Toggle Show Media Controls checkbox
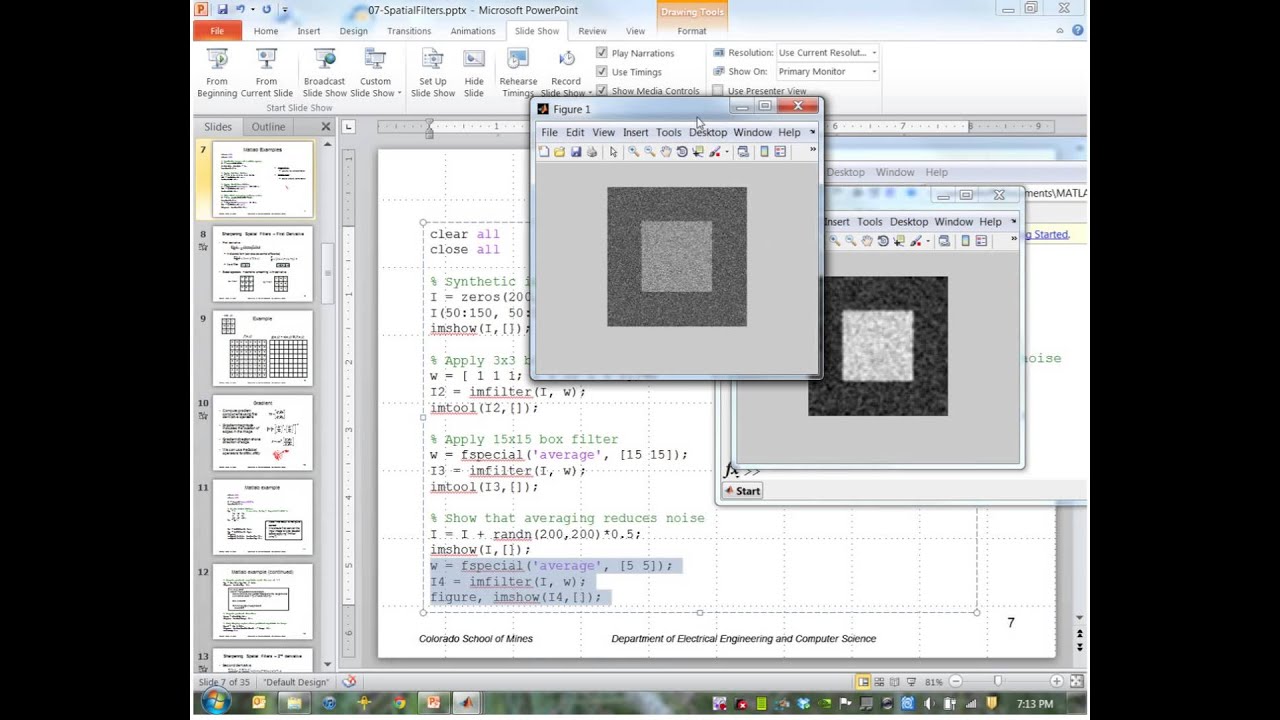Screen dimensions: 1280x720 click(602, 91)
